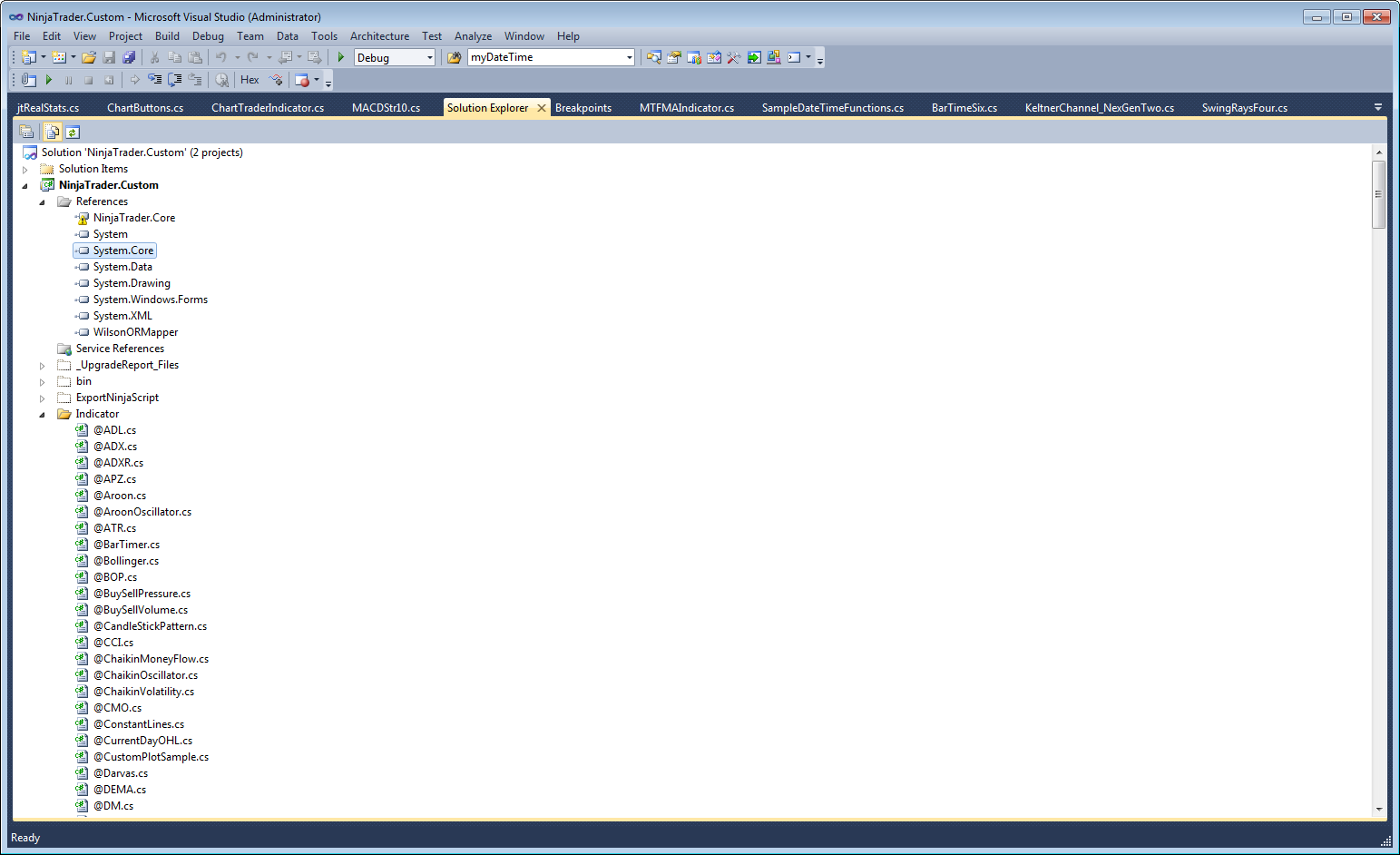
Task: Switch to the KeltnerChannel_NexGenTwo.cs tab
Action: tap(1100, 108)
